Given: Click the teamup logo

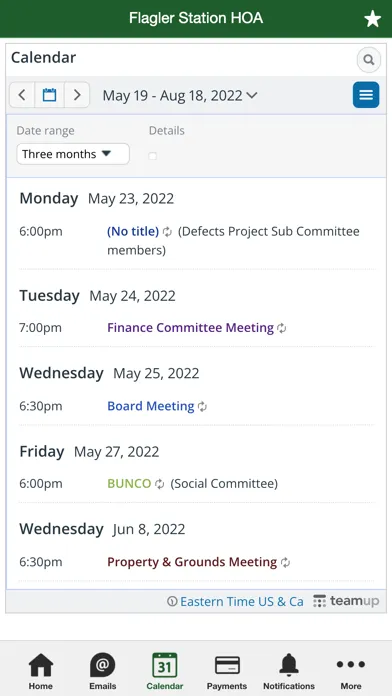Looking at the screenshot, I should point(346,601).
